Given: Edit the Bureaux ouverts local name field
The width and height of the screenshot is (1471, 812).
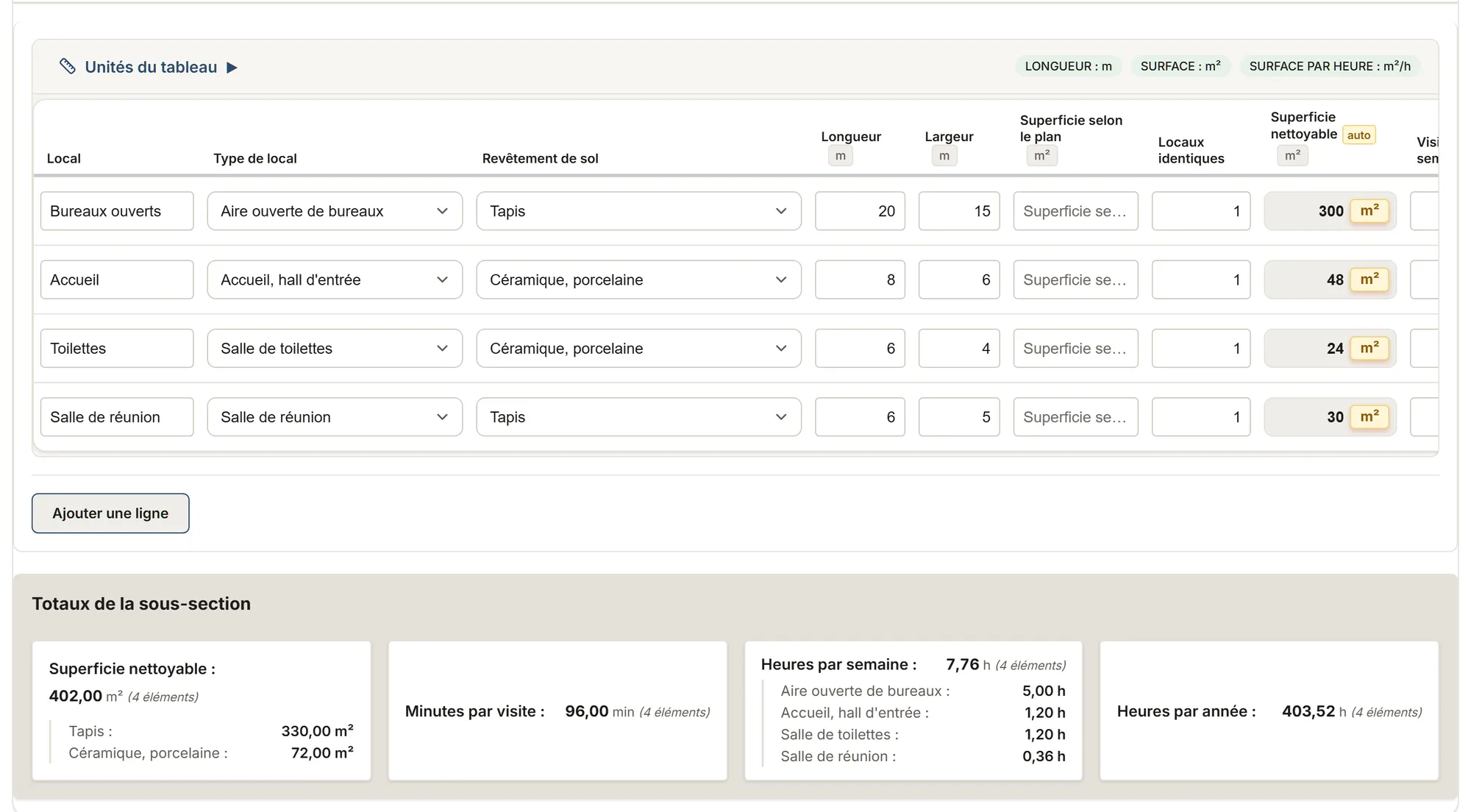Looking at the screenshot, I should click(117, 211).
